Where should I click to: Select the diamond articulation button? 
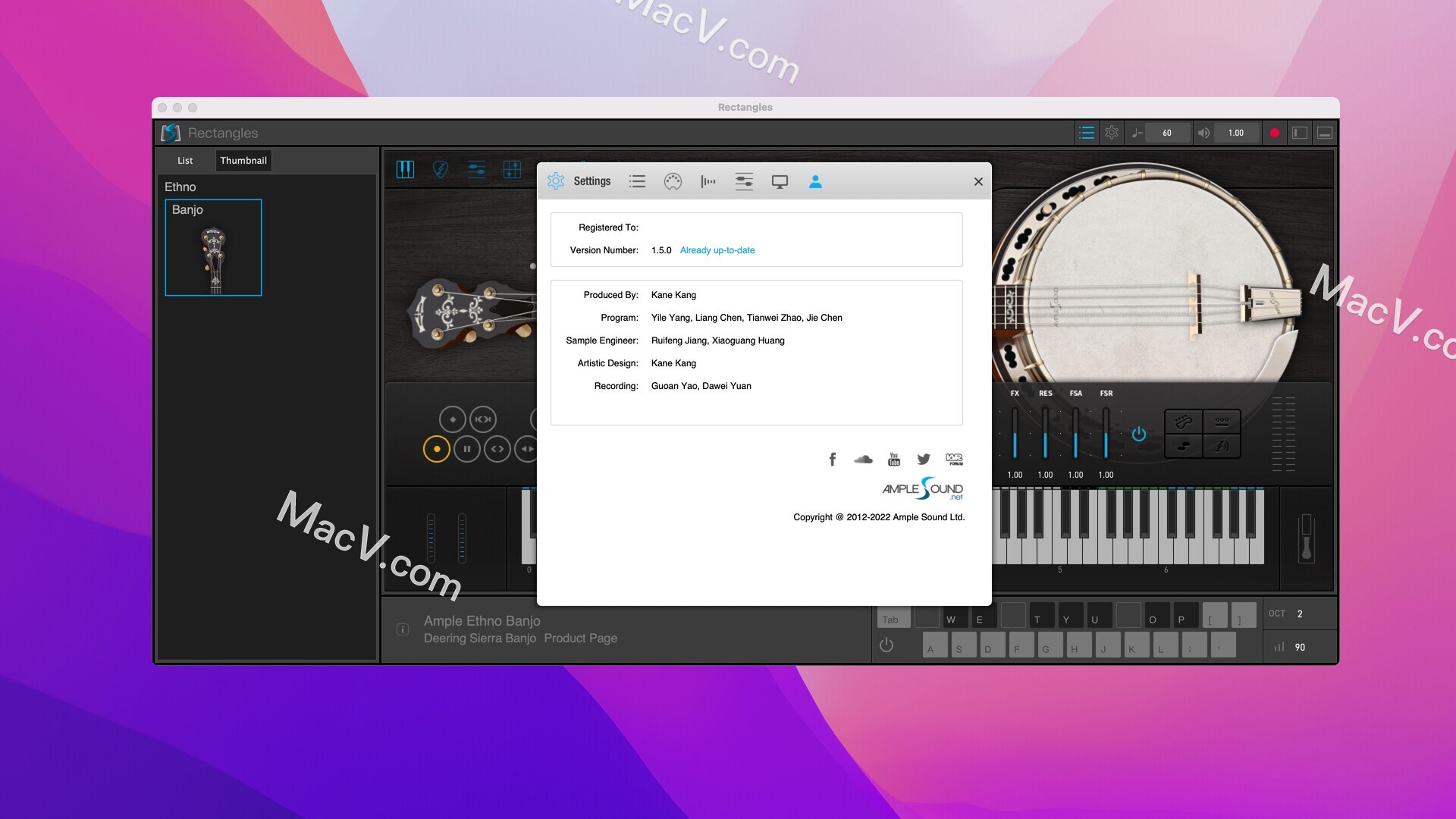(x=453, y=419)
